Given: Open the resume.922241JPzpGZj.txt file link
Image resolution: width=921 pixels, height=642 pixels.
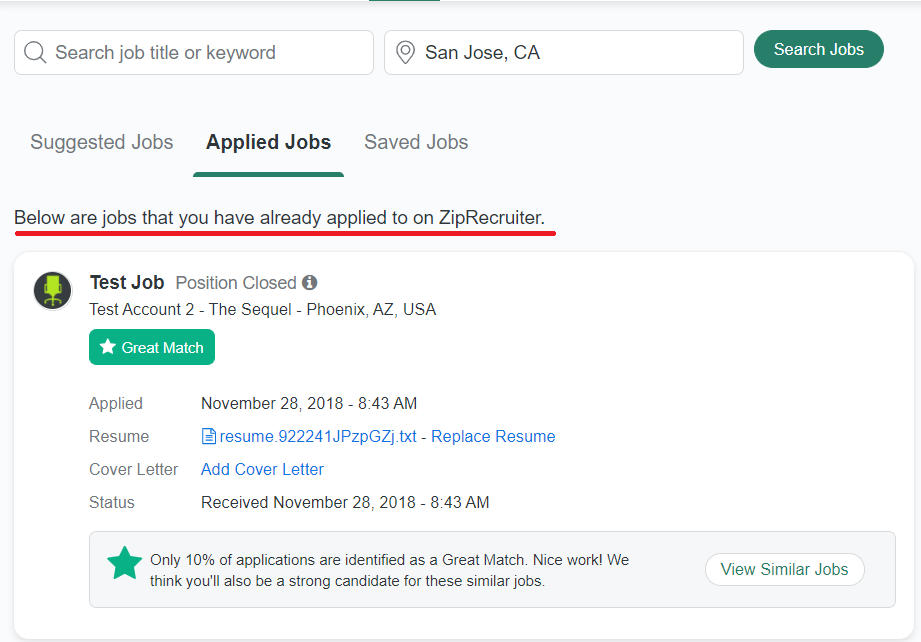Looking at the screenshot, I should click(318, 436).
